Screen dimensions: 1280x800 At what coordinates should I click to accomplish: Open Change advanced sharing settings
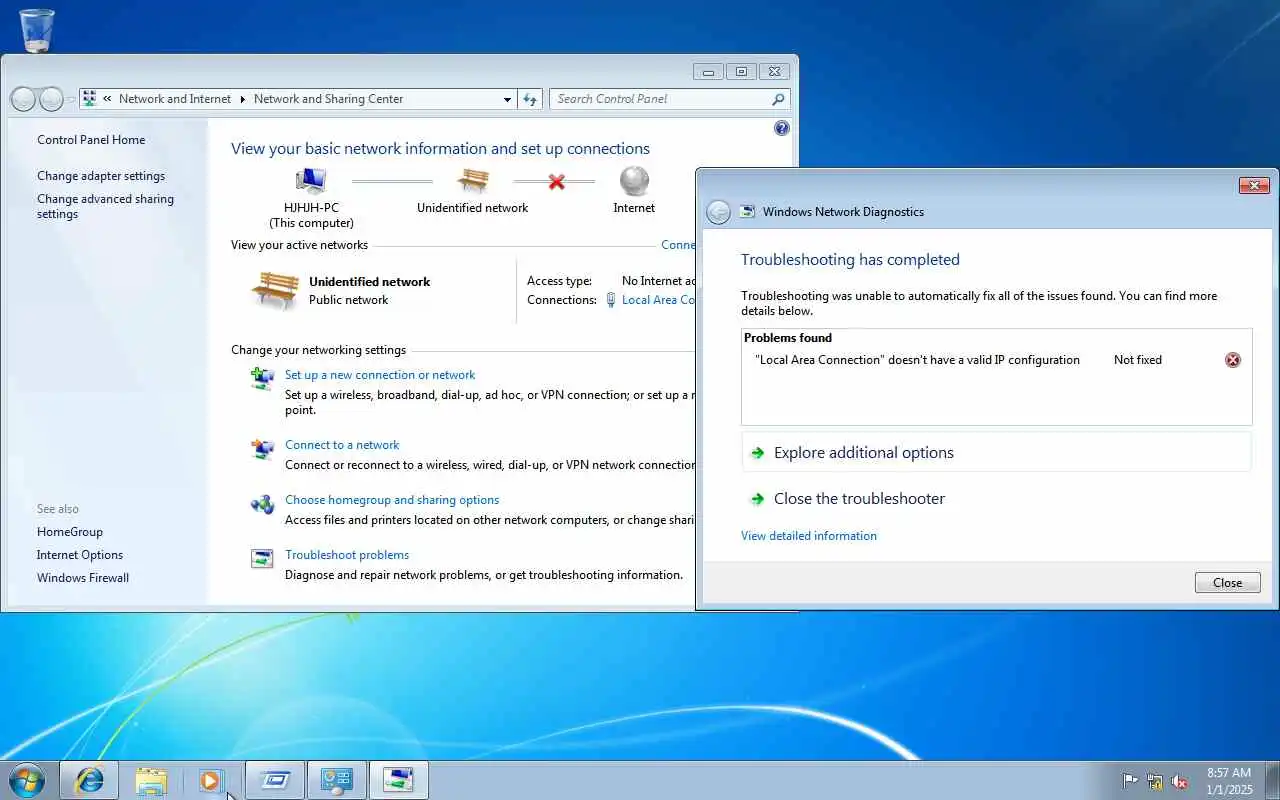pos(105,206)
